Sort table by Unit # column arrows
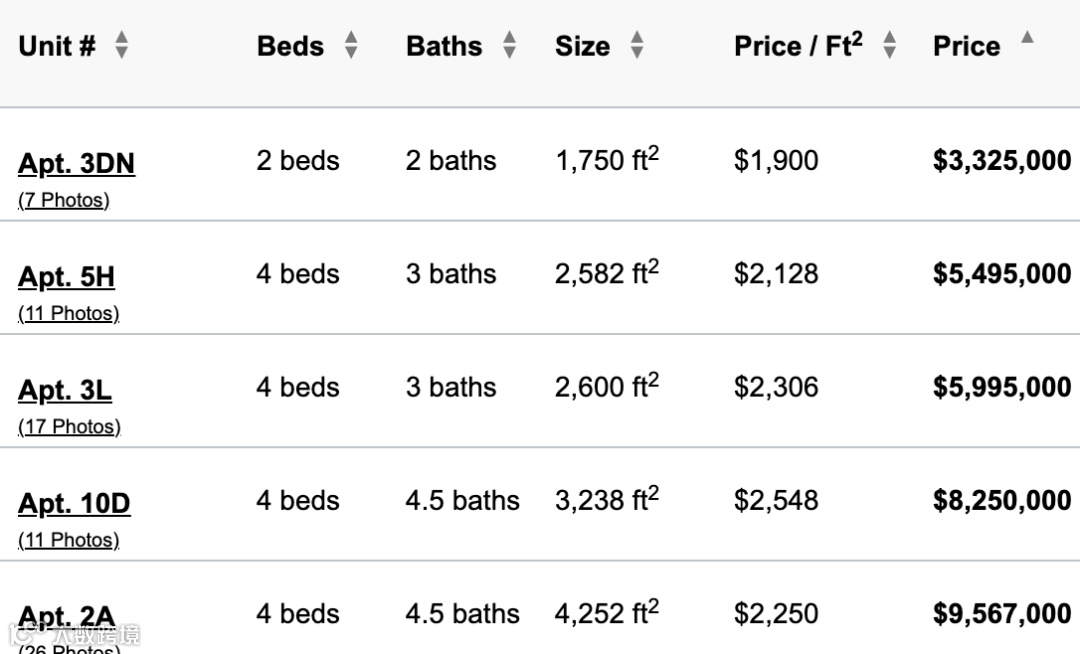This screenshot has width=1080, height=654. [x=121, y=45]
